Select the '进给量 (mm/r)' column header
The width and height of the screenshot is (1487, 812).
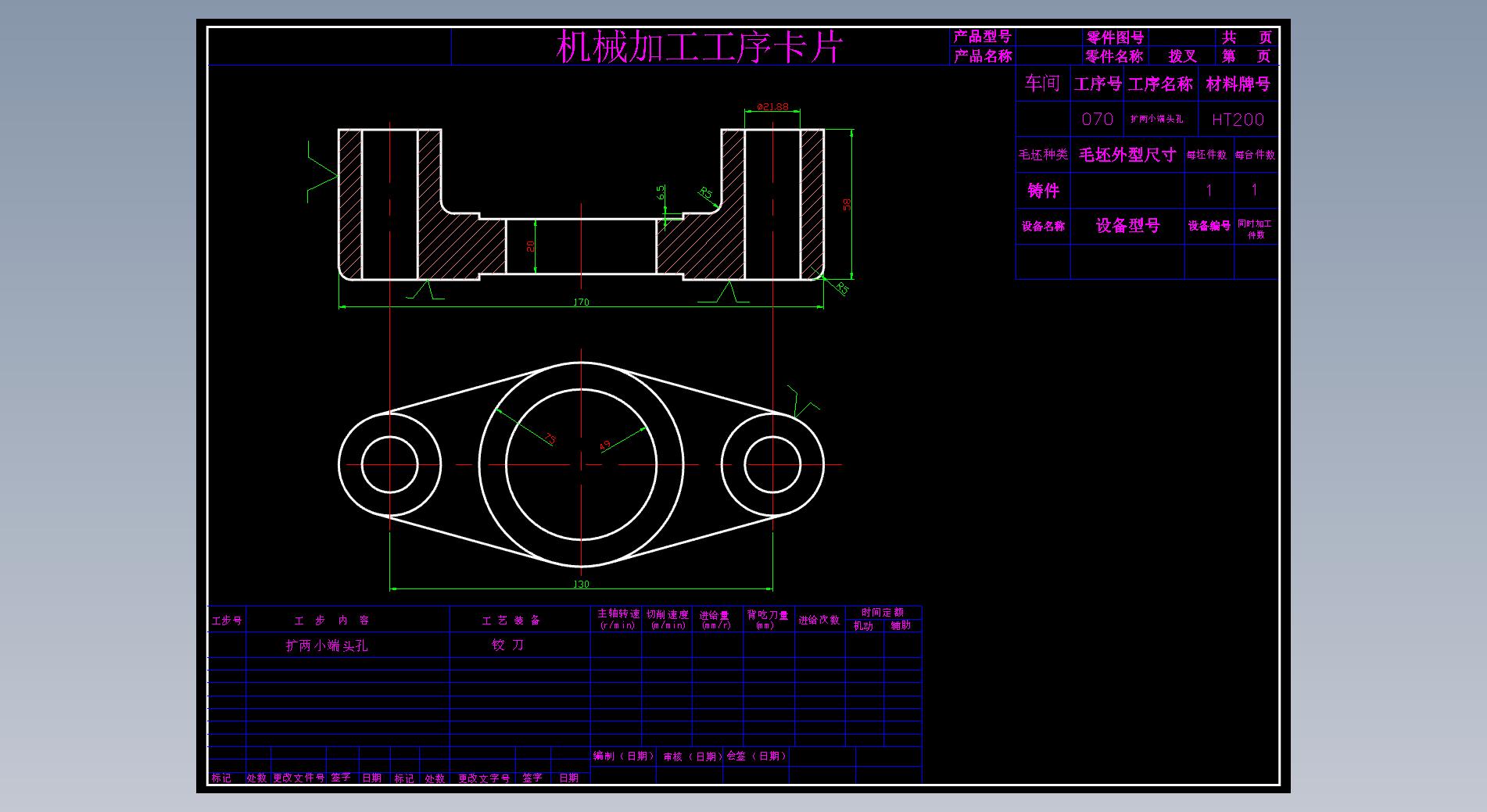[715, 620]
